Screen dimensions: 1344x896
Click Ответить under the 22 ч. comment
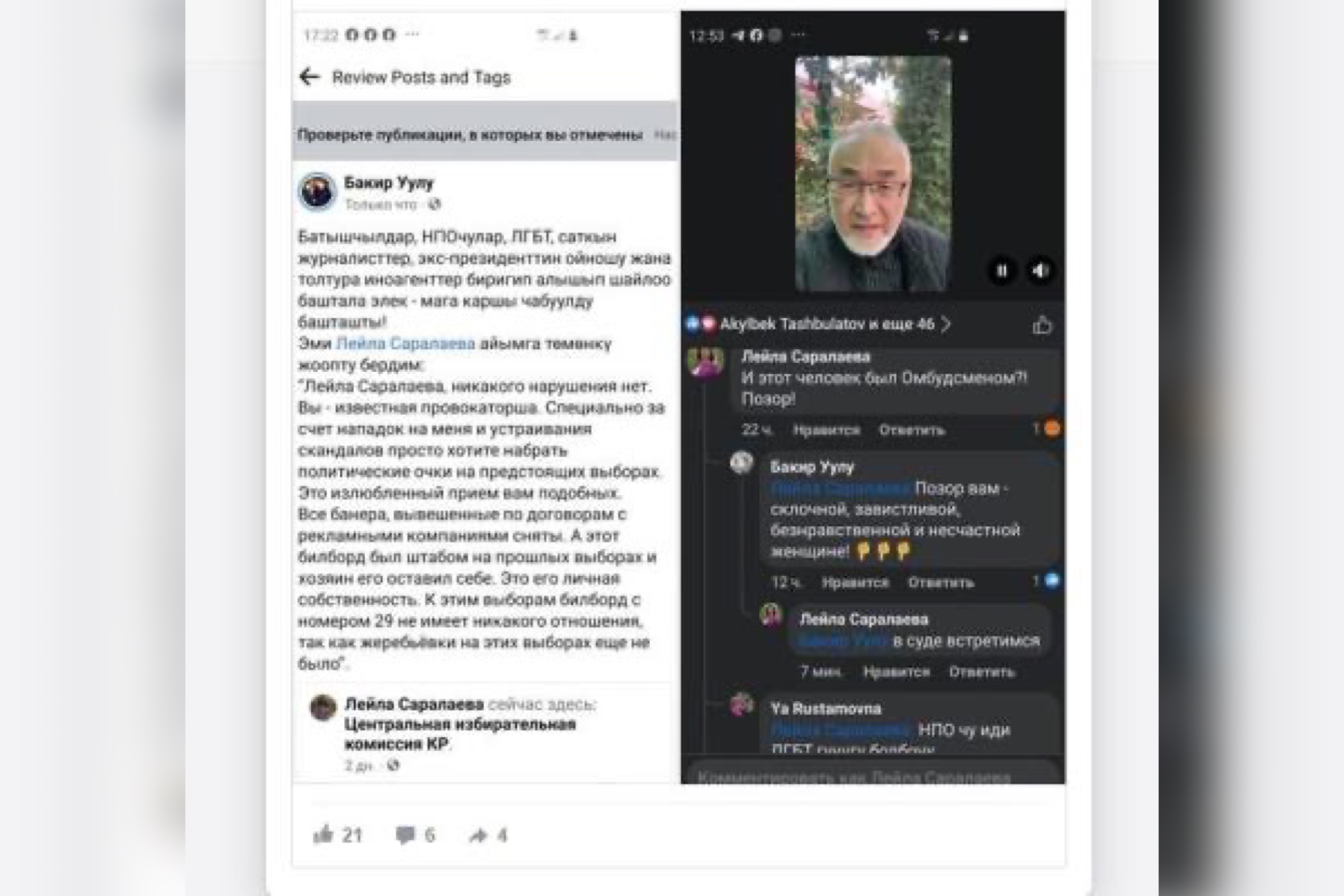click(x=912, y=430)
